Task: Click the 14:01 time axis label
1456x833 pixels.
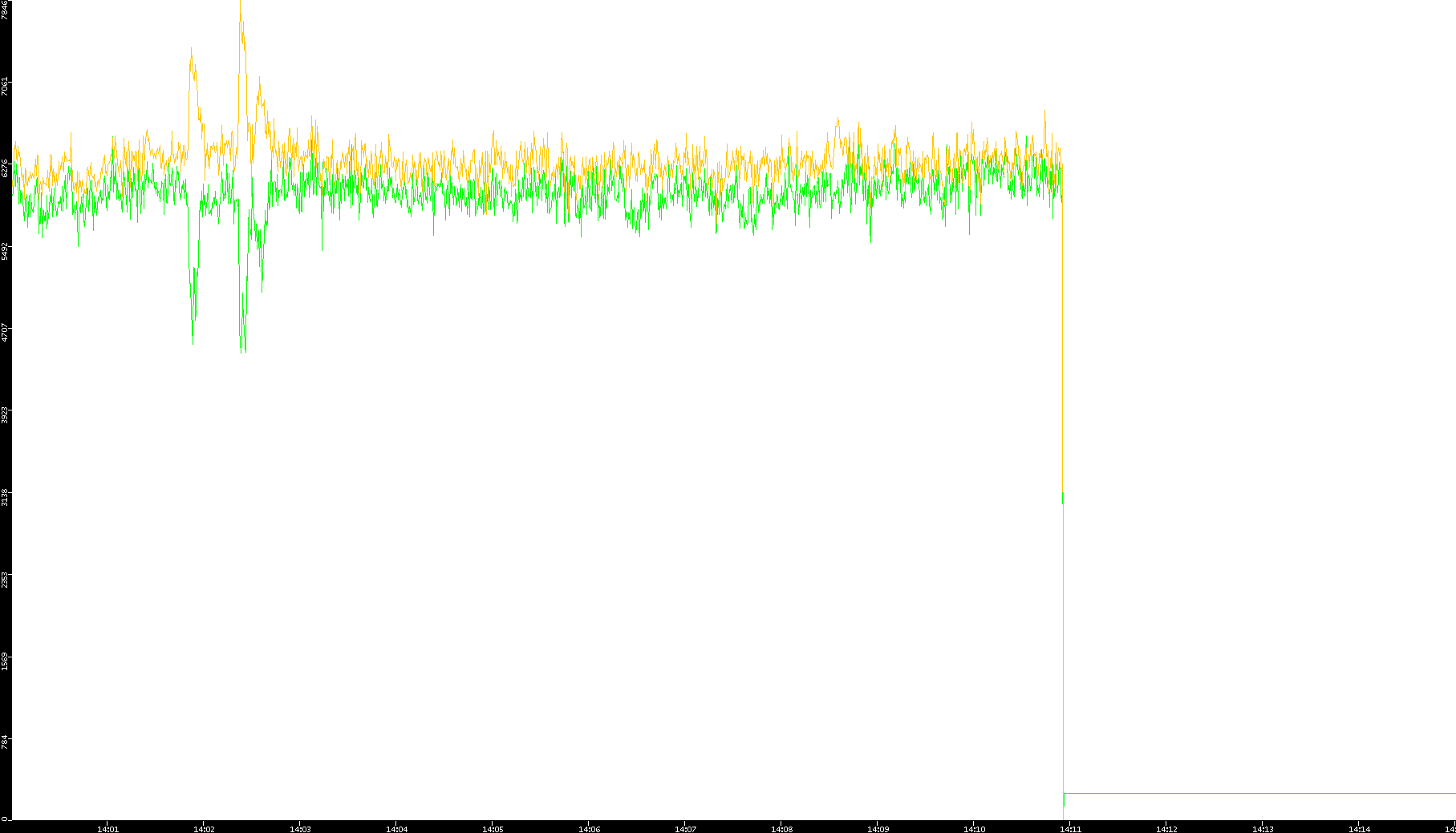Action: [x=107, y=829]
